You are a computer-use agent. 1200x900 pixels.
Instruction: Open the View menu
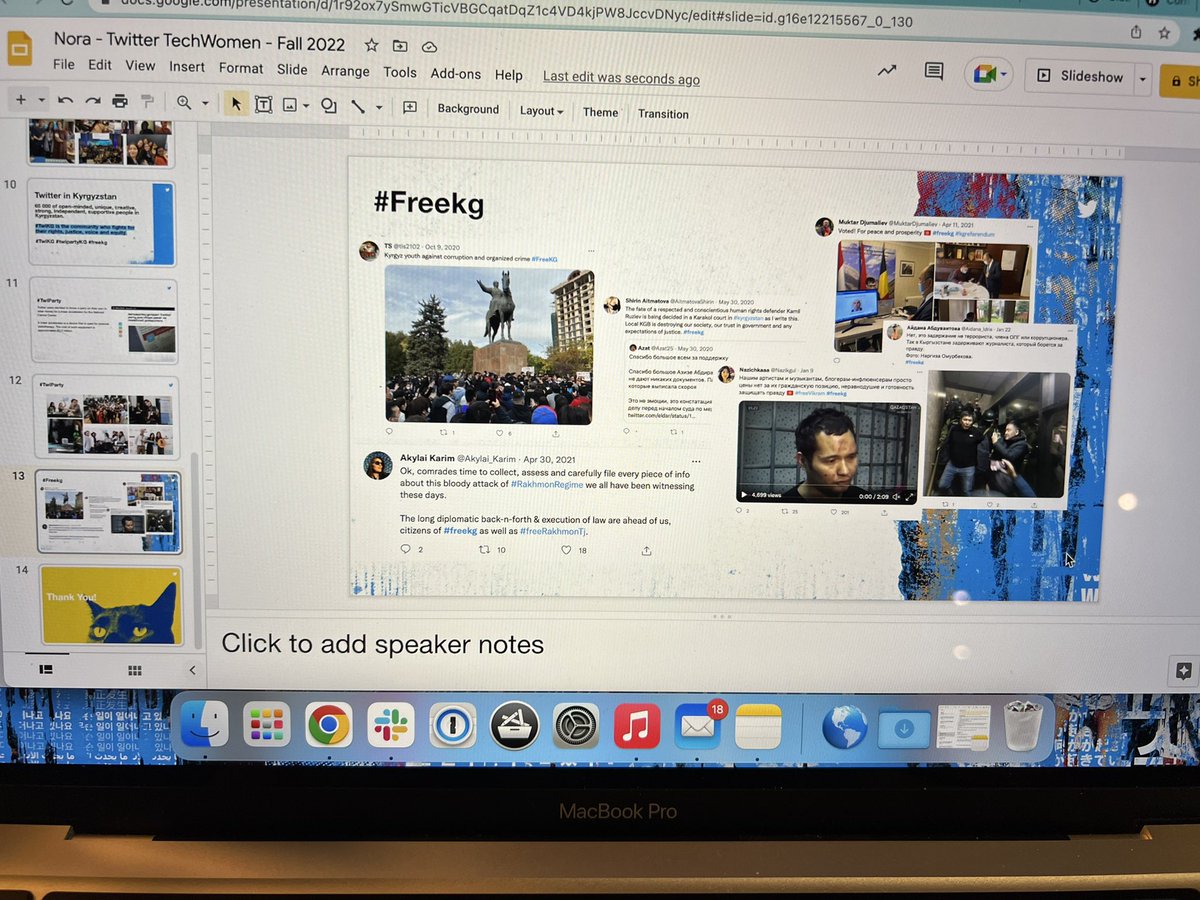(140, 65)
